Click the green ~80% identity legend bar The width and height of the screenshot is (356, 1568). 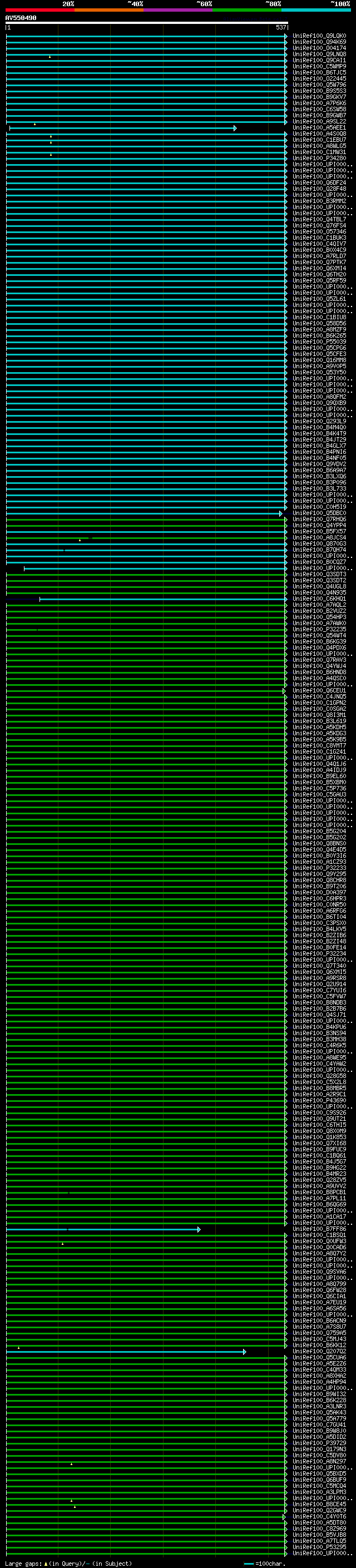click(247, 10)
